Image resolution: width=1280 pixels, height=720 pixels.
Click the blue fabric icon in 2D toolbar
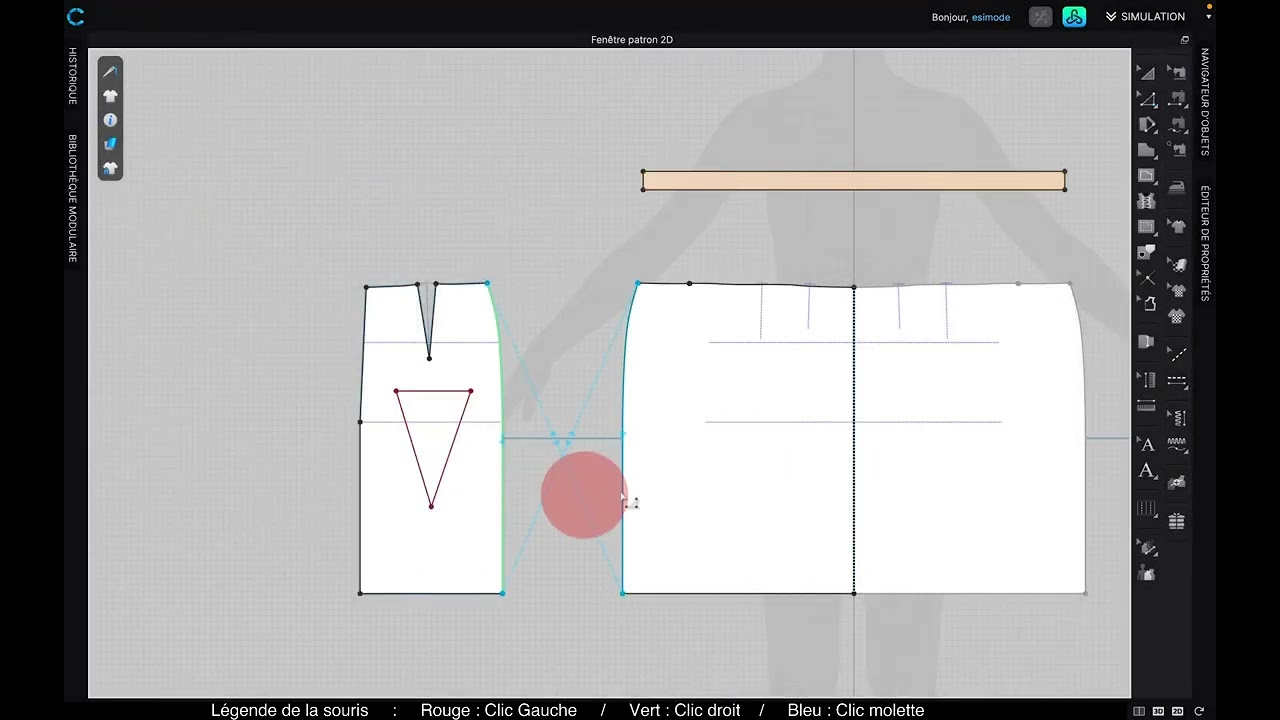(x=110, y=144)
